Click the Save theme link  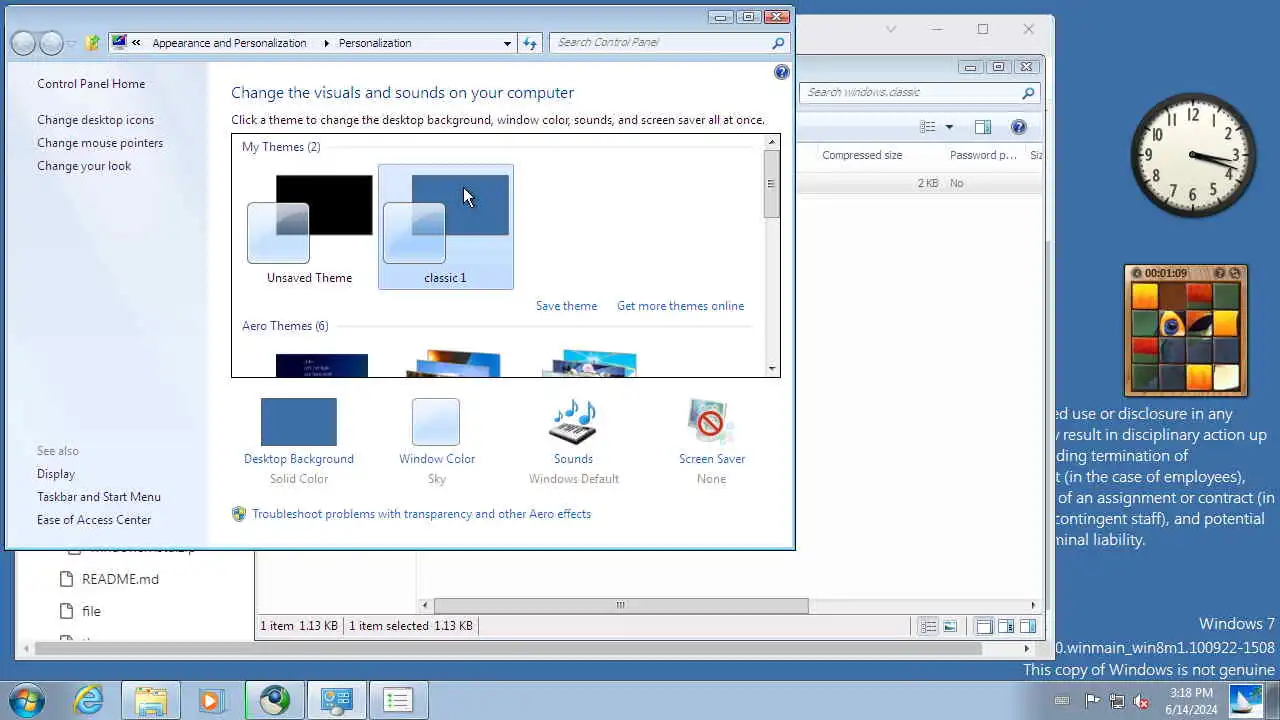(566, 306)
